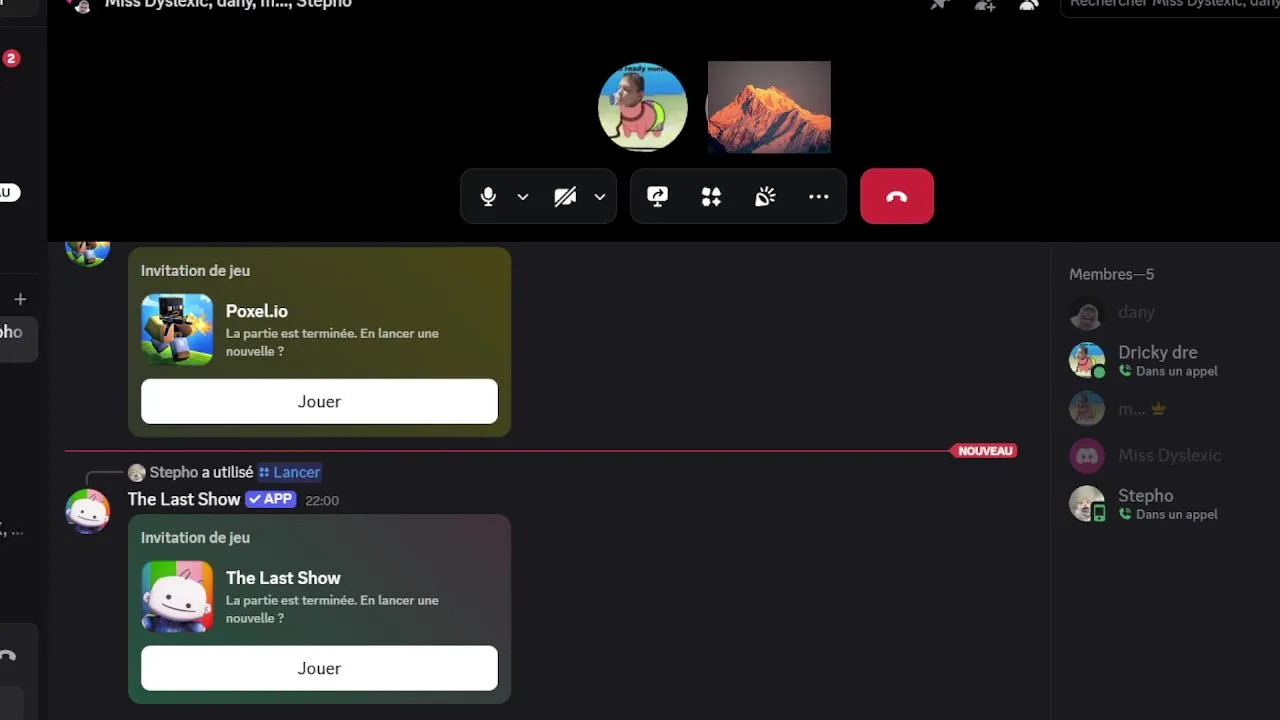Screen dimensions: 1280x720
Task: Select the m... member with crown
Action: [x=1160, y=408]
